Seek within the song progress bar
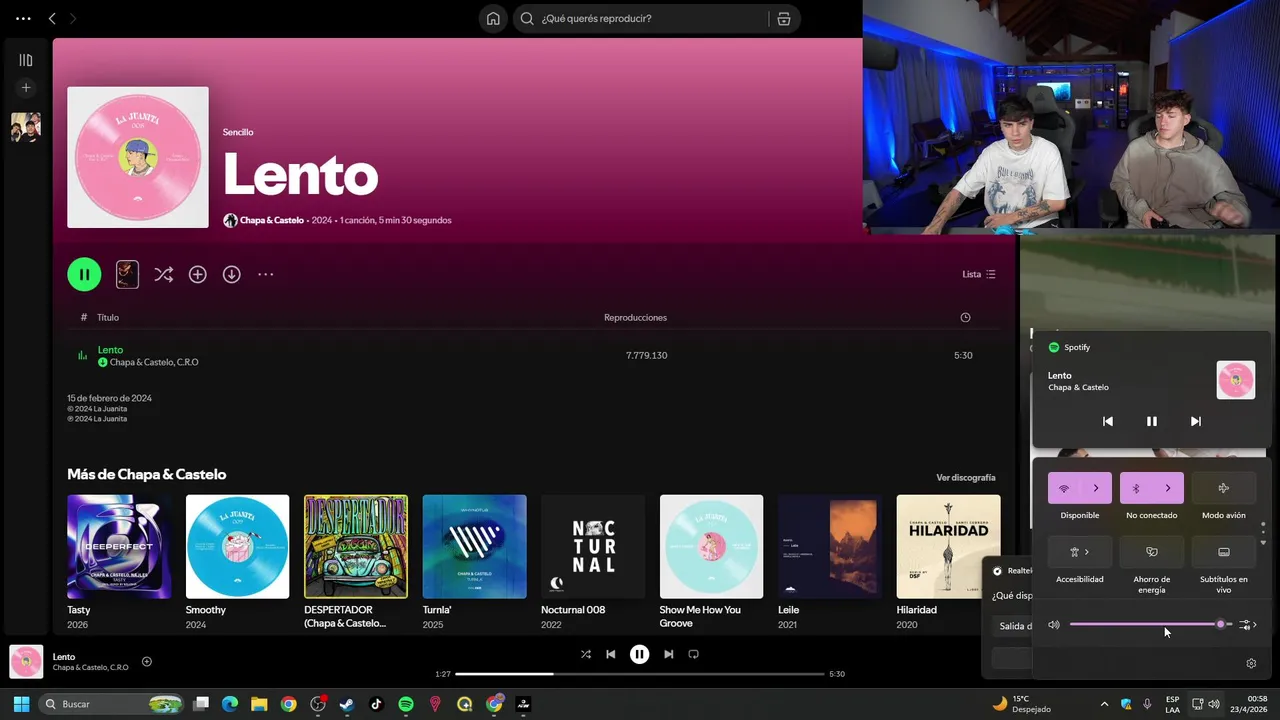The image size is (1280, 720). tap(640, 674)
